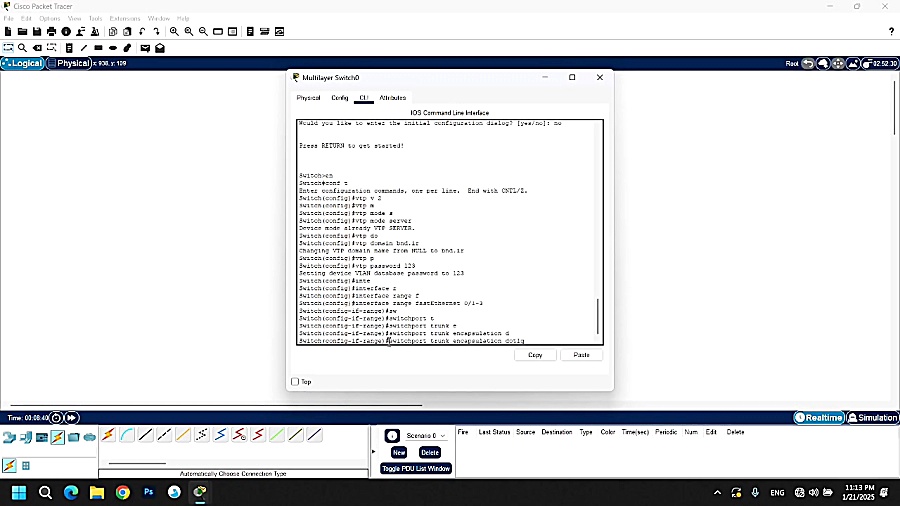Click the Copy toolbar icon
The image size is (900, 506).
[x=113, y=32]
